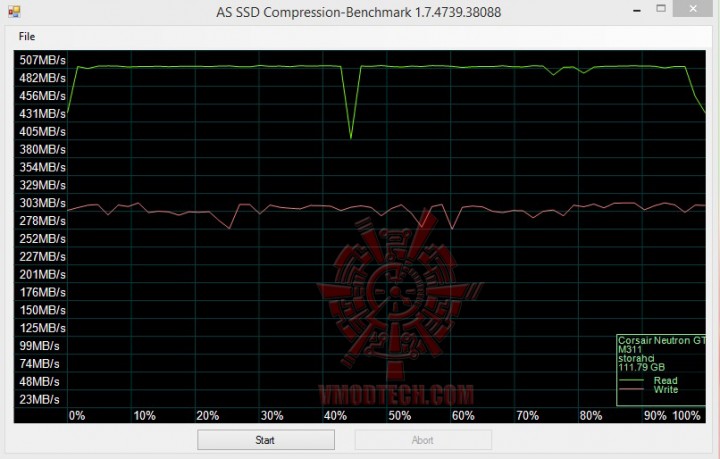Screen dimensions: 720x459
Task: Click the 30% x-axis label
Action: (272, 416)
